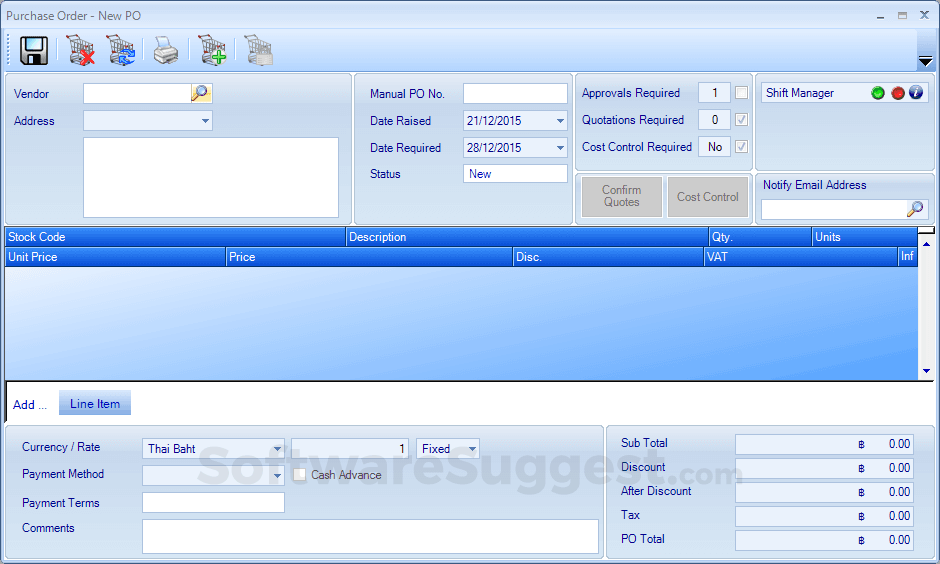The width and height of the screenshot is (940, 564).
Task: Click the Comments text box
Action: pos(370,536)
